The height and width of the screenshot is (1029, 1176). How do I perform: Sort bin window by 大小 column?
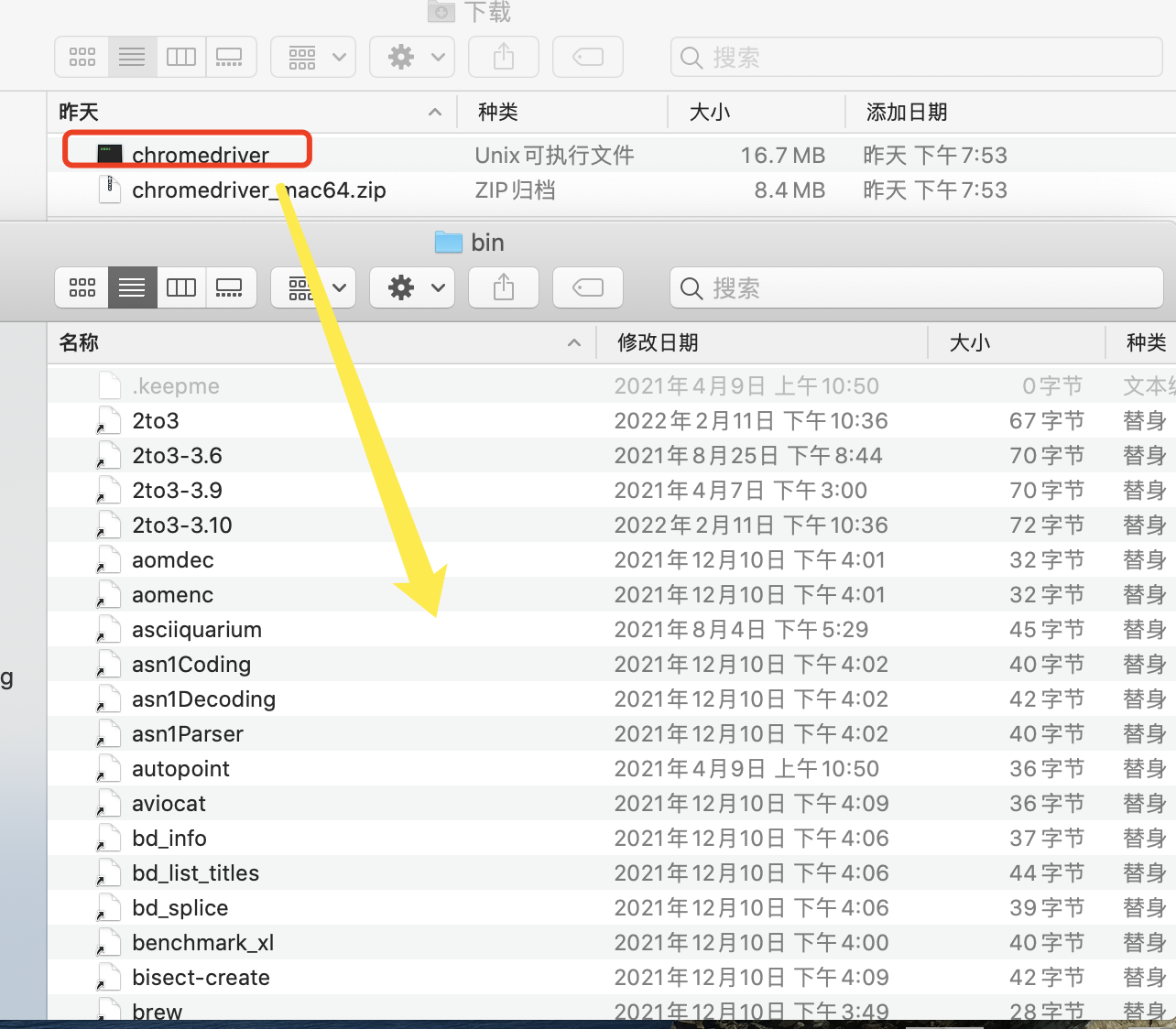coord(1017,342)
